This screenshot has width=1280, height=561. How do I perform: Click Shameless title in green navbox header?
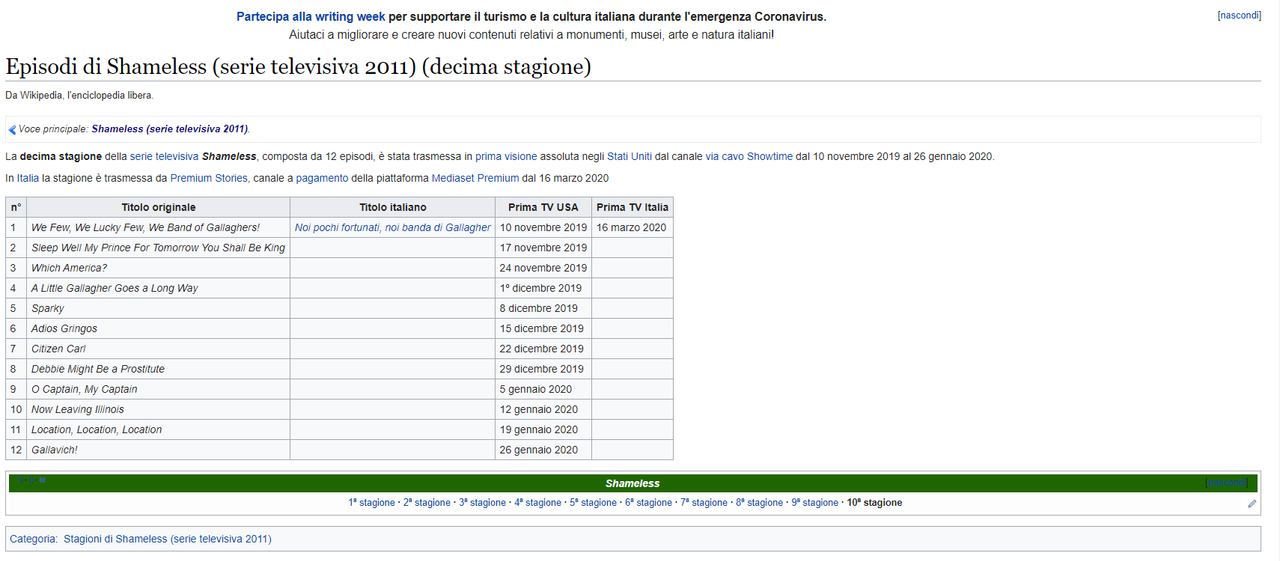632,484
